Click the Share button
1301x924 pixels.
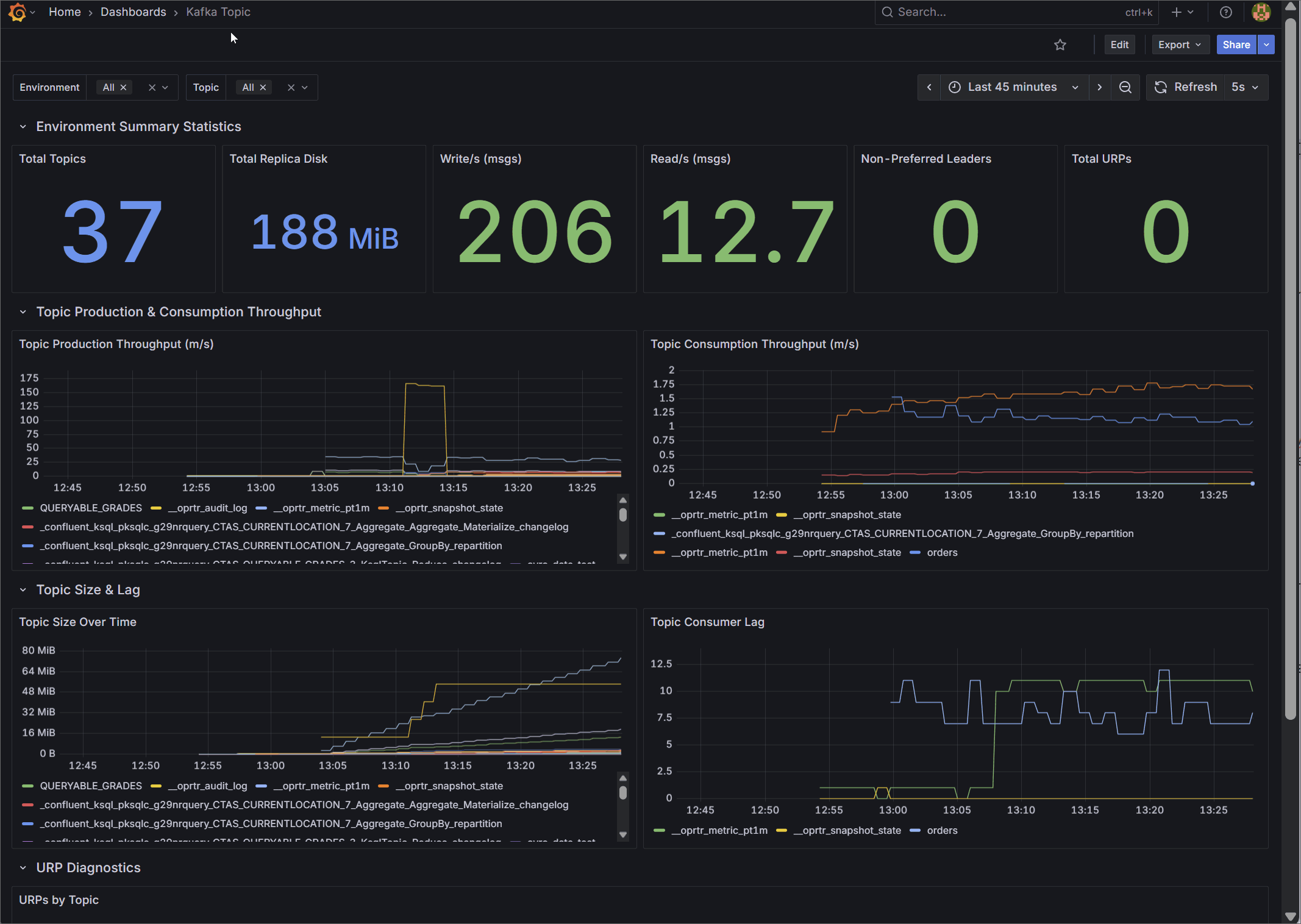click(1236, 44)
